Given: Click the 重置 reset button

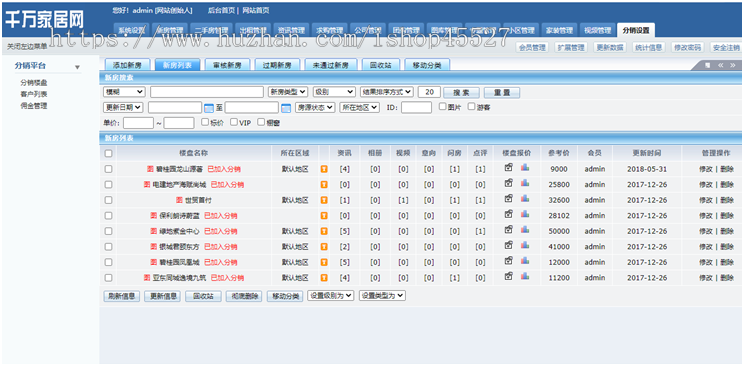Looking at the screenshot, I should pos(502,93).
